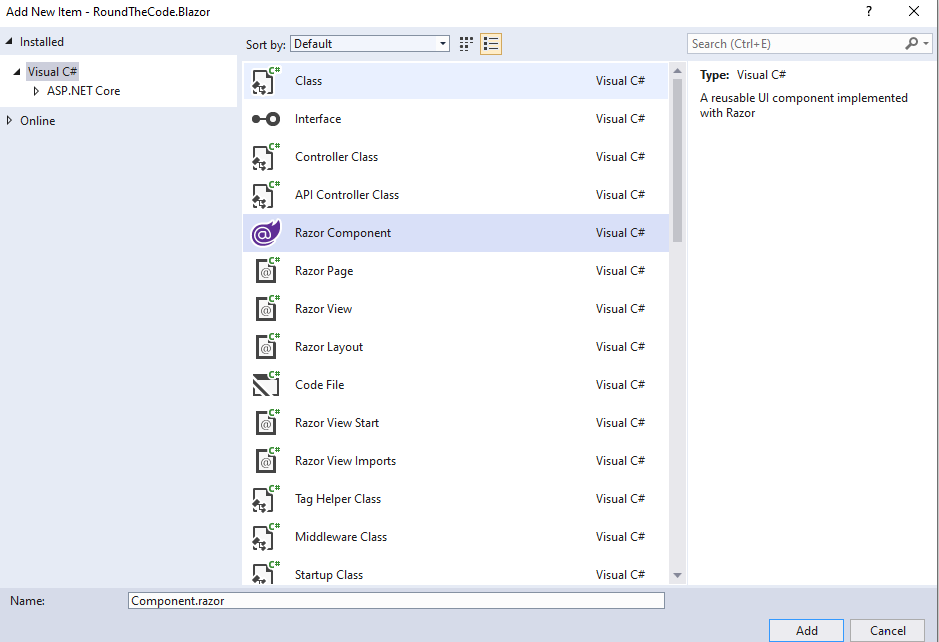Select the 'Razor View Imports' name

(x=346, y=461)
